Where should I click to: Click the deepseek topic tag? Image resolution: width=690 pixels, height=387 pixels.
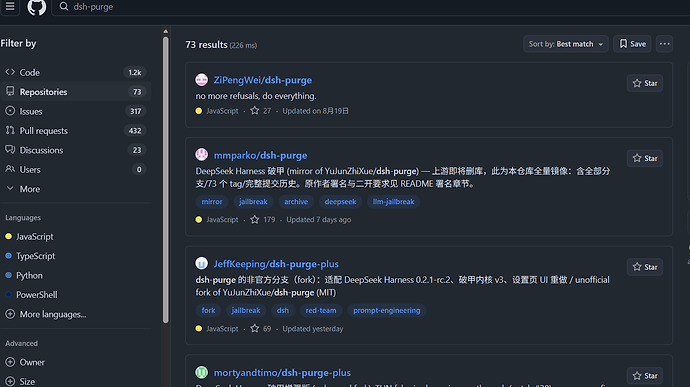(340, 202)
